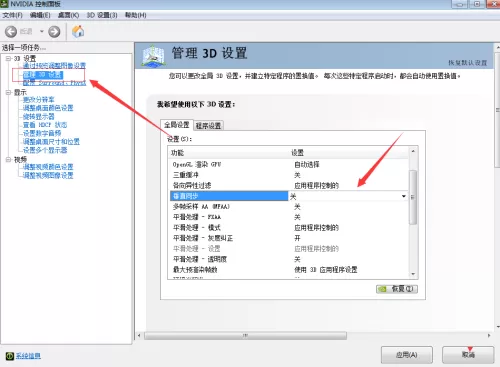
Task: Select the 平滑处理 - 灰度纠正 row
Action: click(289, 238)
